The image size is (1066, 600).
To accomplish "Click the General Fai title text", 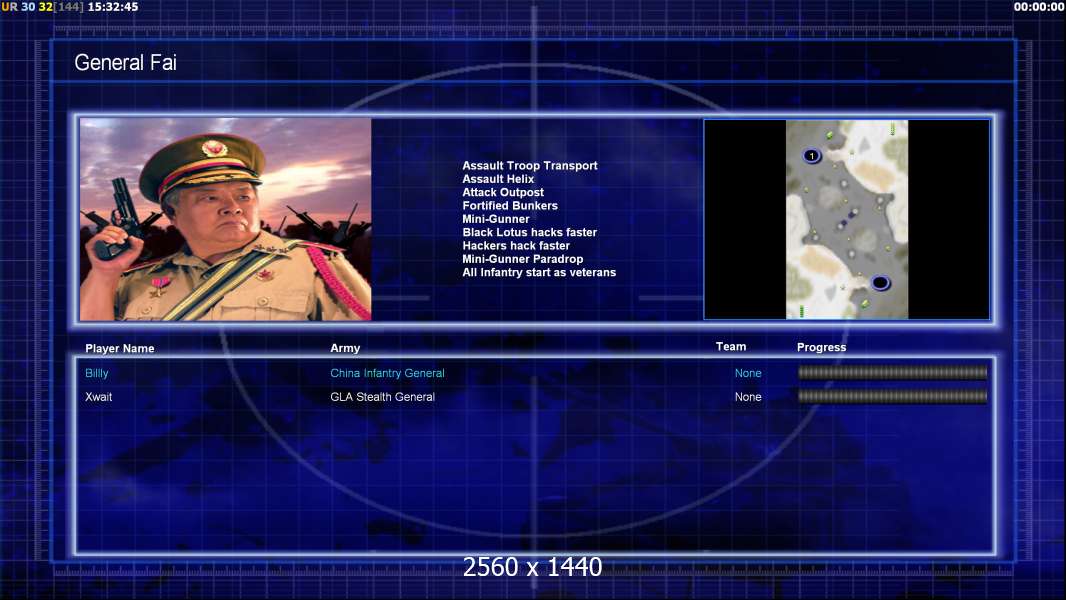I will tap(125, 63).
